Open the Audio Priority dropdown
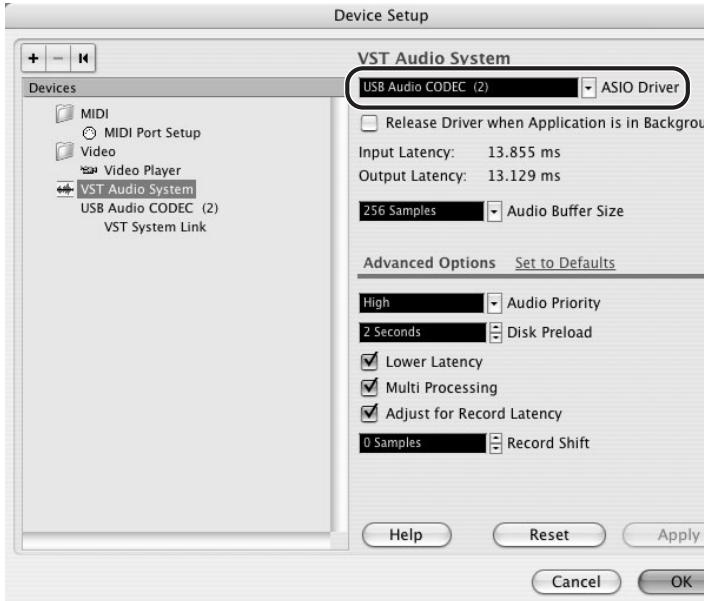 click(494, 303)
